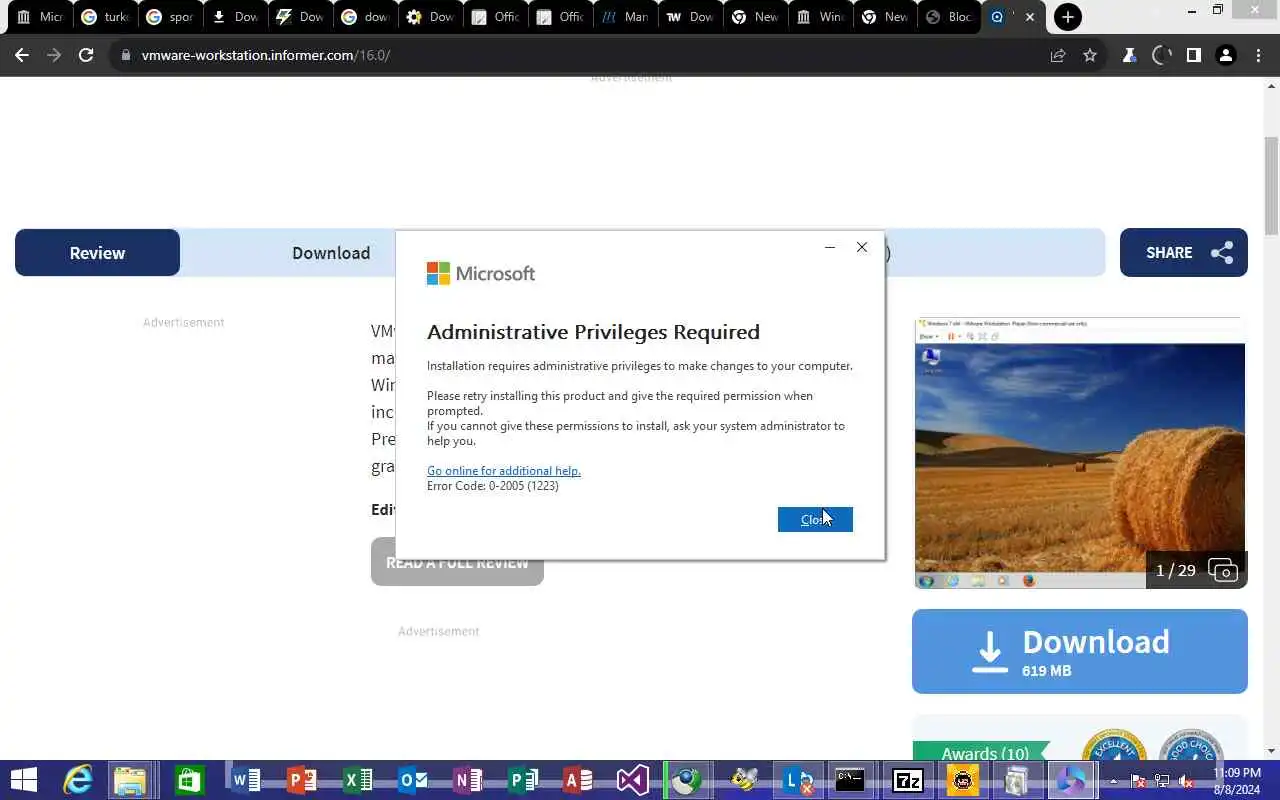Launch PowerPoint from the taskbar
The width and height of the screenshot is (1280, 800).
pyautogui.click(x=301, y=780)
